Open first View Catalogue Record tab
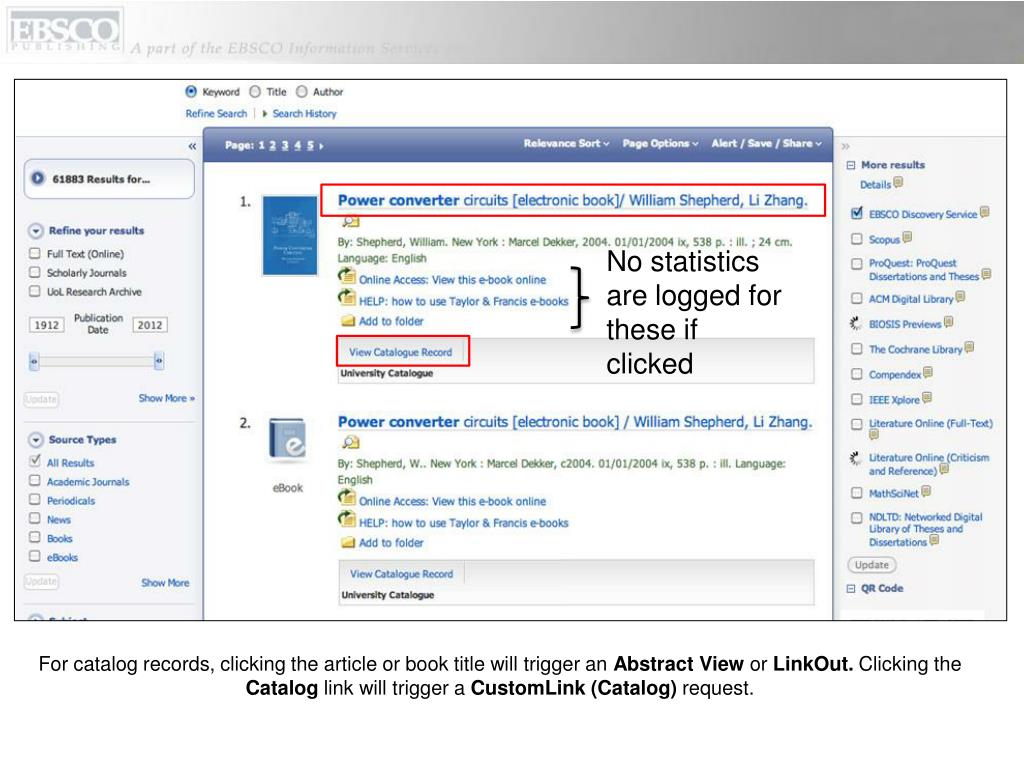Viewport: 1024px width, 768px height. (x=401, y=352)
